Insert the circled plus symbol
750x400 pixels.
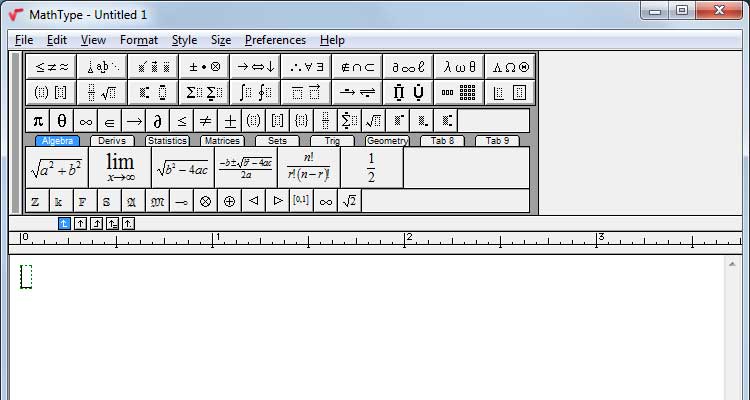tap(230, 201)
